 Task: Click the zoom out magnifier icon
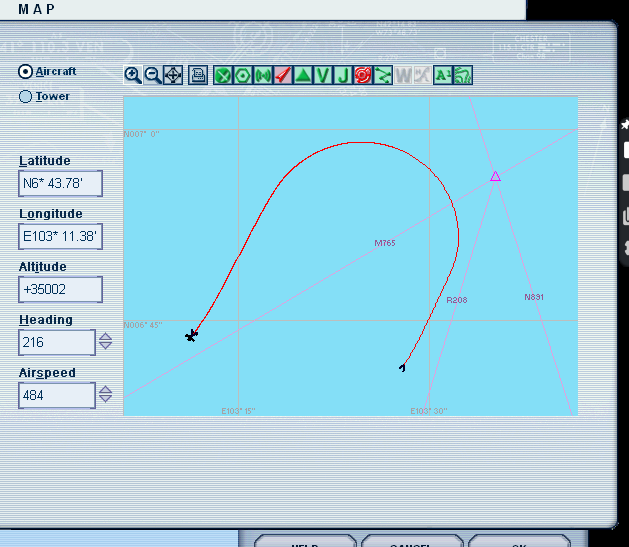click(153, 75)
